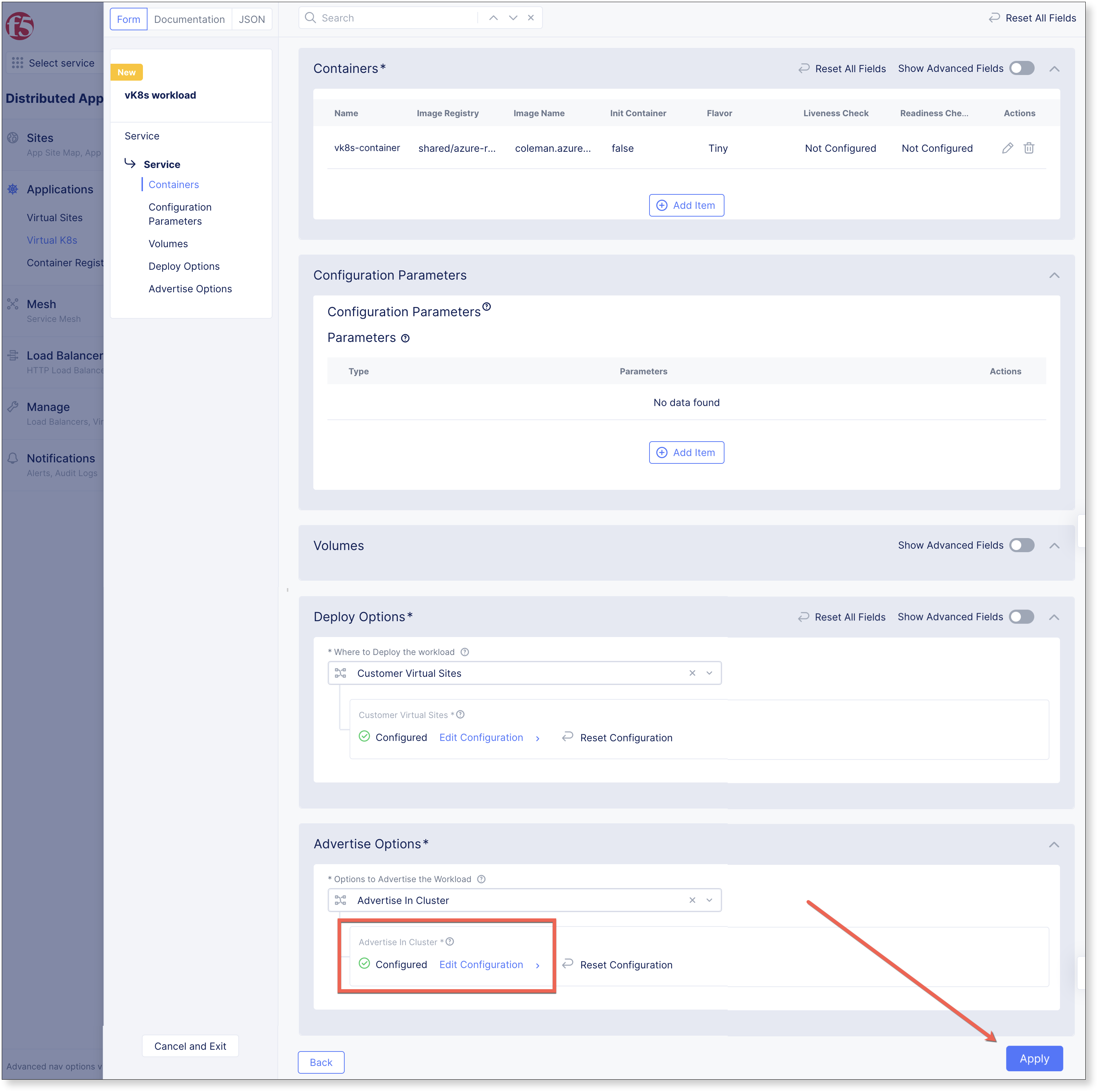Screen dimensions: 1098x1092
Task: Toggle Show Advanced Fields in Volumes
Action: [x=1022, y=545]
